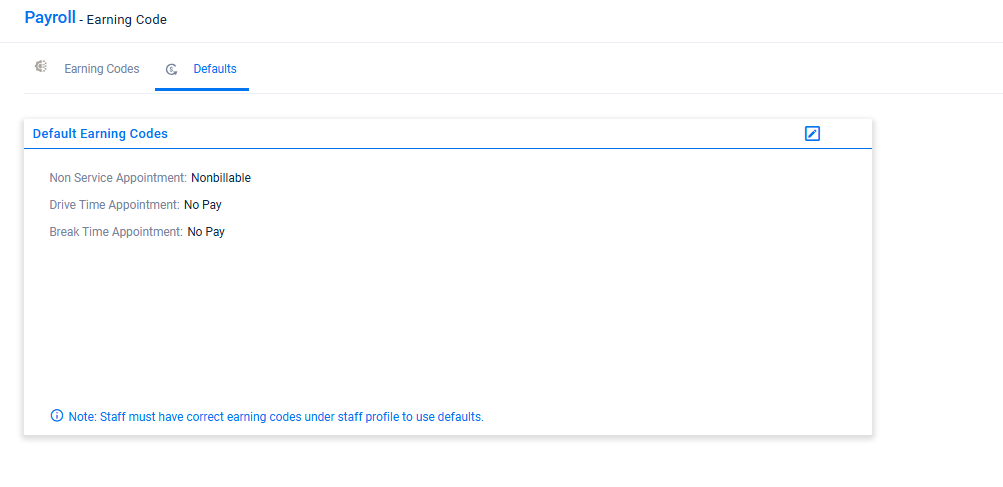Viewport: 1003px width, 487px height.
Task: Switch to the Earning Codes tab
Action: [x=101, y=69]
